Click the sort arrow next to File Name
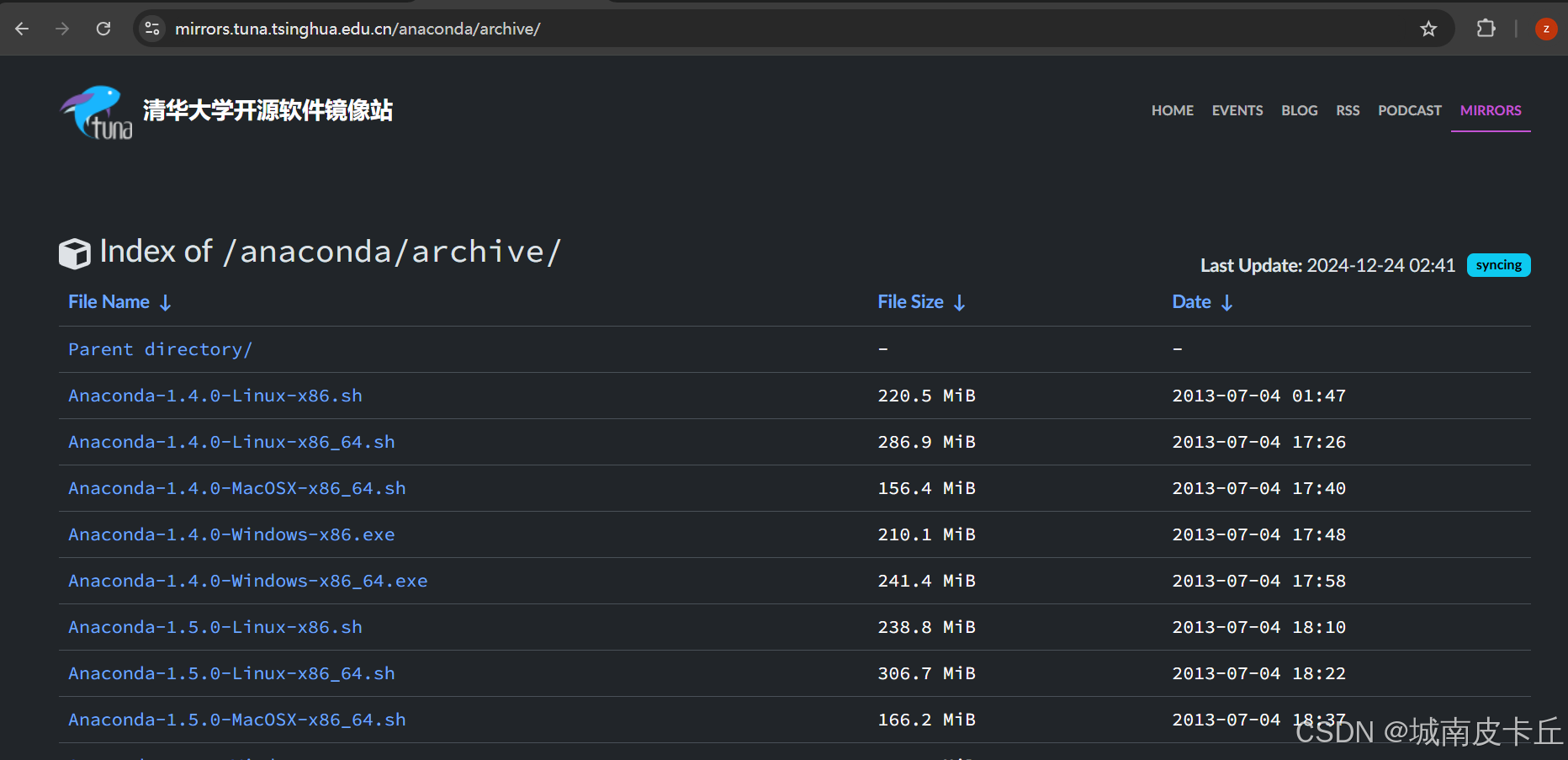 pyautogui.click(x=166, y=303)
